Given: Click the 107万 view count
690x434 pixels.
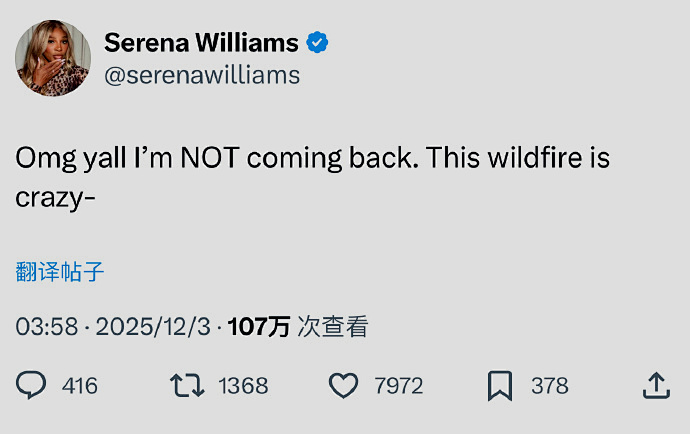Looking at the screenshot, I should (259, 326).
